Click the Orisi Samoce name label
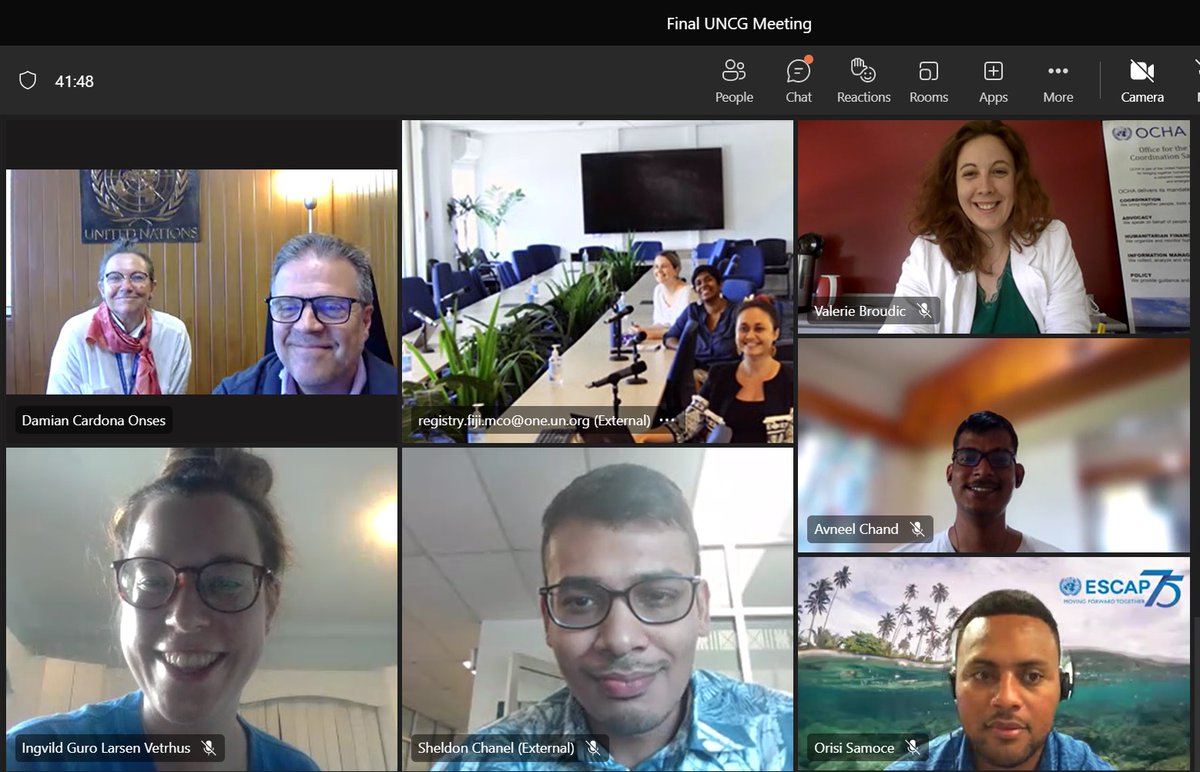 click(854, 748)
